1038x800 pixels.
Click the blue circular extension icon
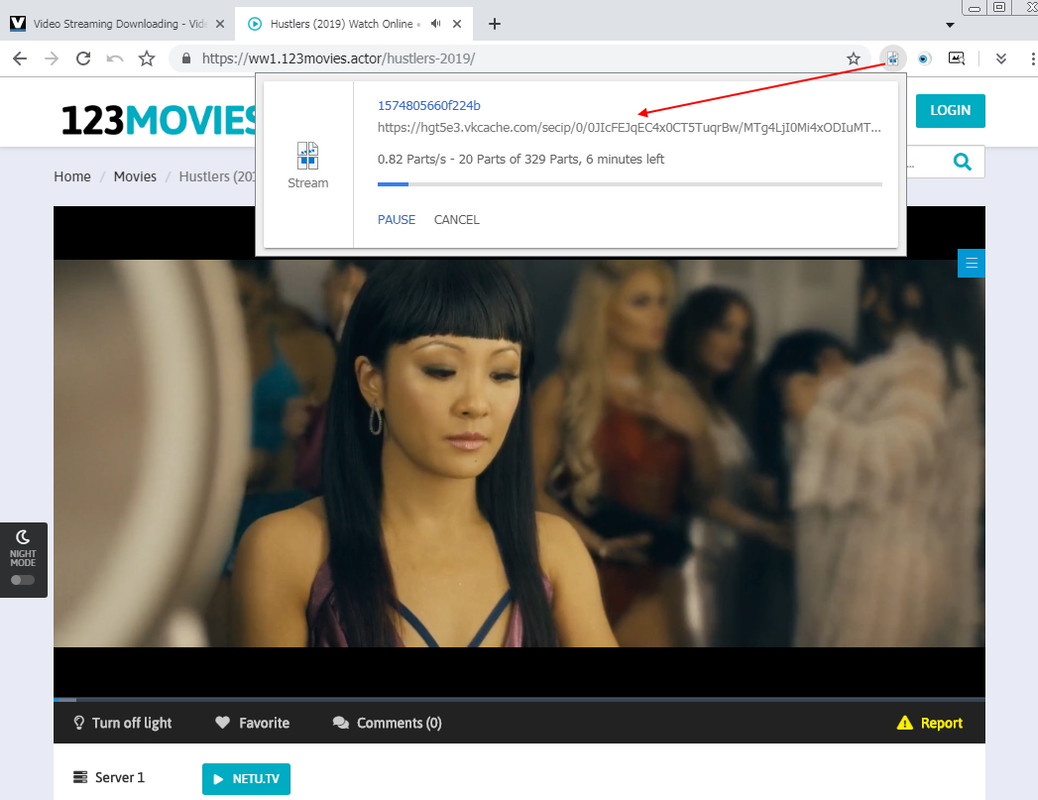[x=924, y=58]
